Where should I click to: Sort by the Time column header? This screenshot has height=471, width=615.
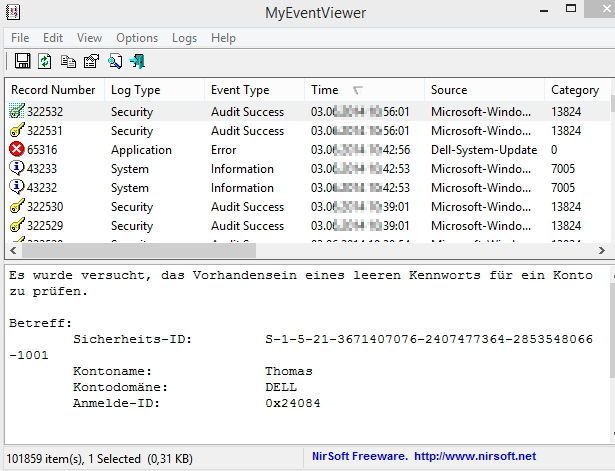coord(364,90)
